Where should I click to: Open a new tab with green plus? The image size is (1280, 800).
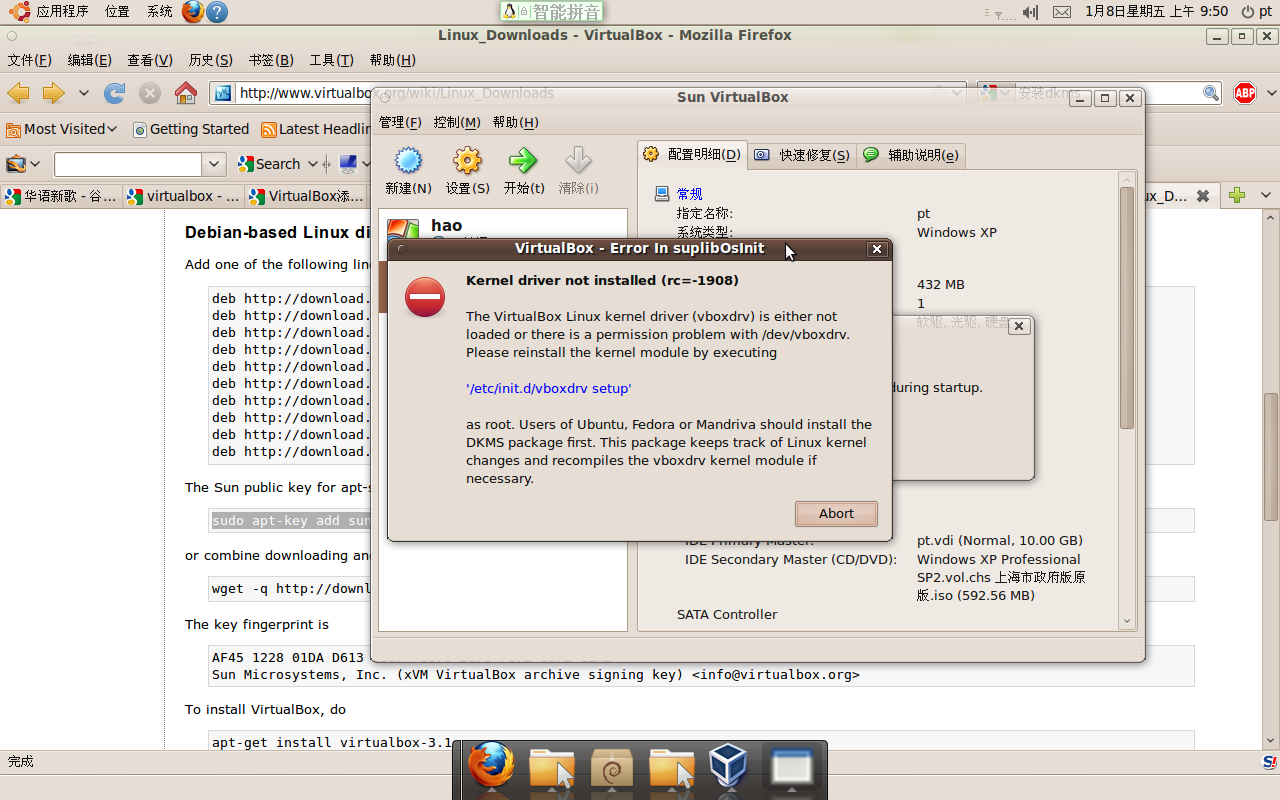(1237, 195)
